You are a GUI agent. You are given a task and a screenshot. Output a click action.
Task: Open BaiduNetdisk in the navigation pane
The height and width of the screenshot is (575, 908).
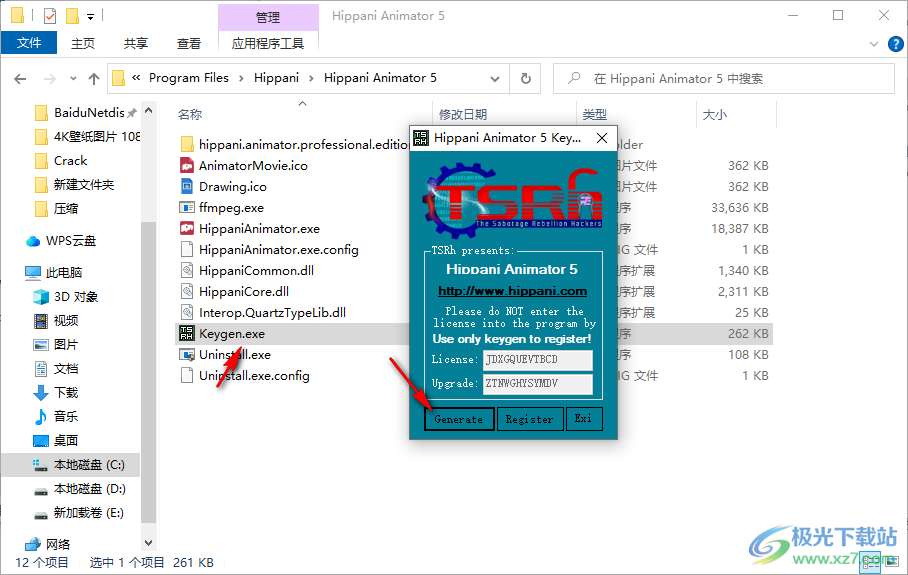point(89,112)
